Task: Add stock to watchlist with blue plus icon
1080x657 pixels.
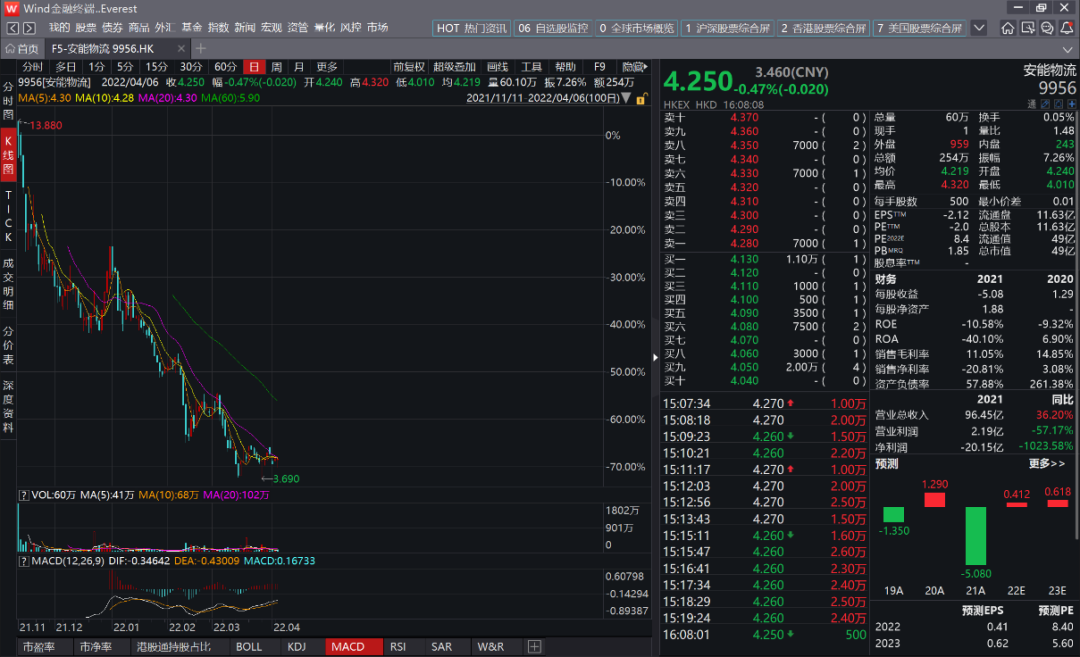Action: coord(1072,104)
